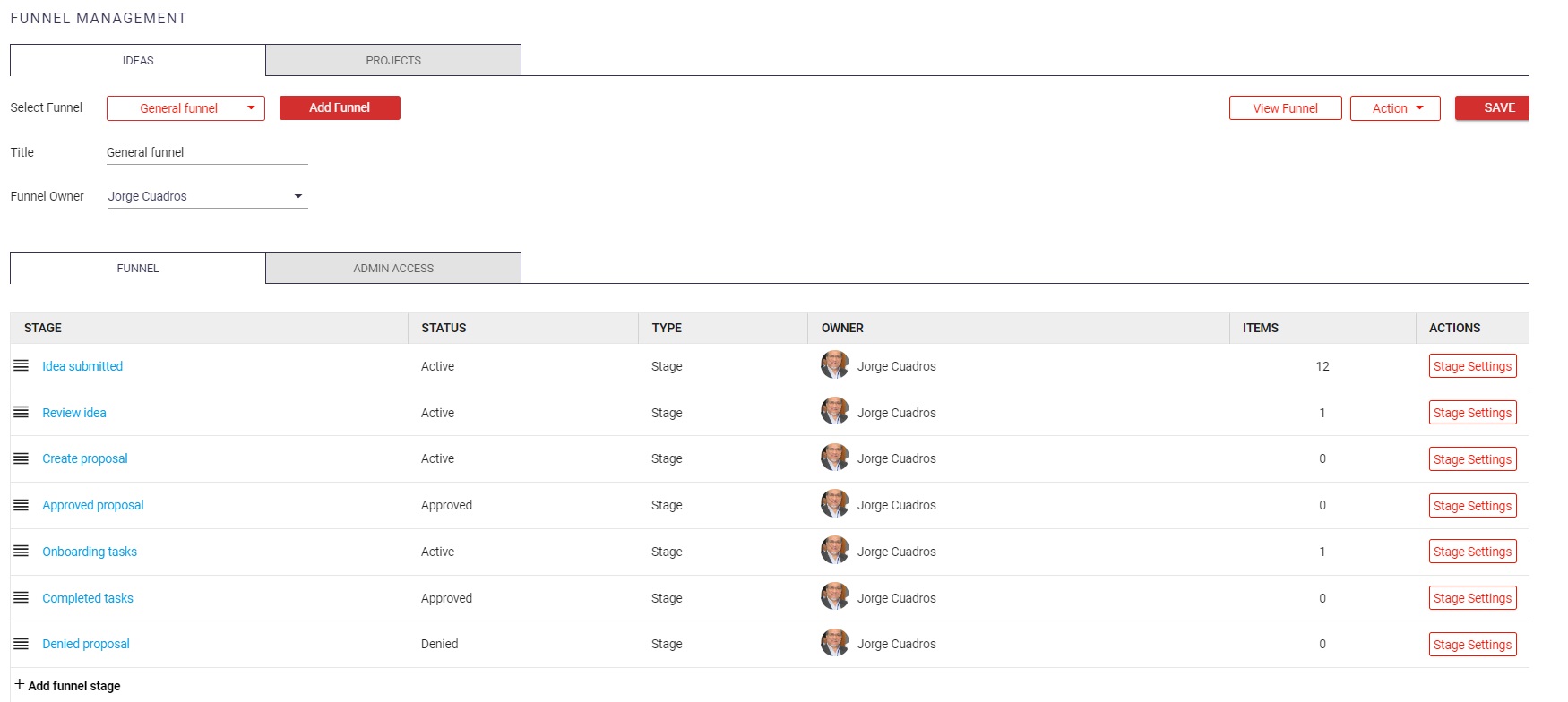This screenshot has height=702, width=1568.
Task: Open the Completed tasks stage link
Action: pos(88,598)
